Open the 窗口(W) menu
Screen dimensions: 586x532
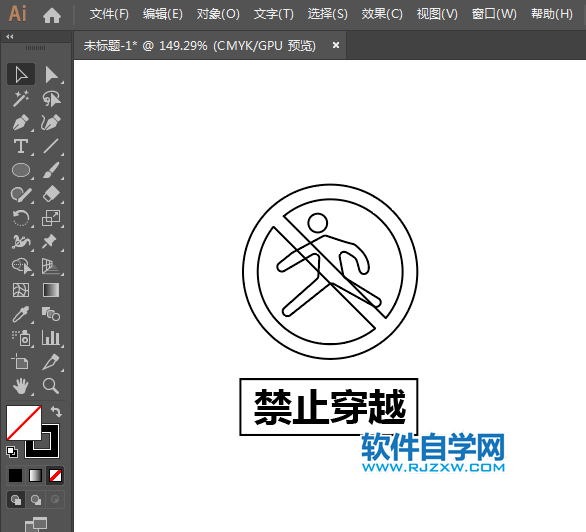pyautogui.click(x=494, y=14)
